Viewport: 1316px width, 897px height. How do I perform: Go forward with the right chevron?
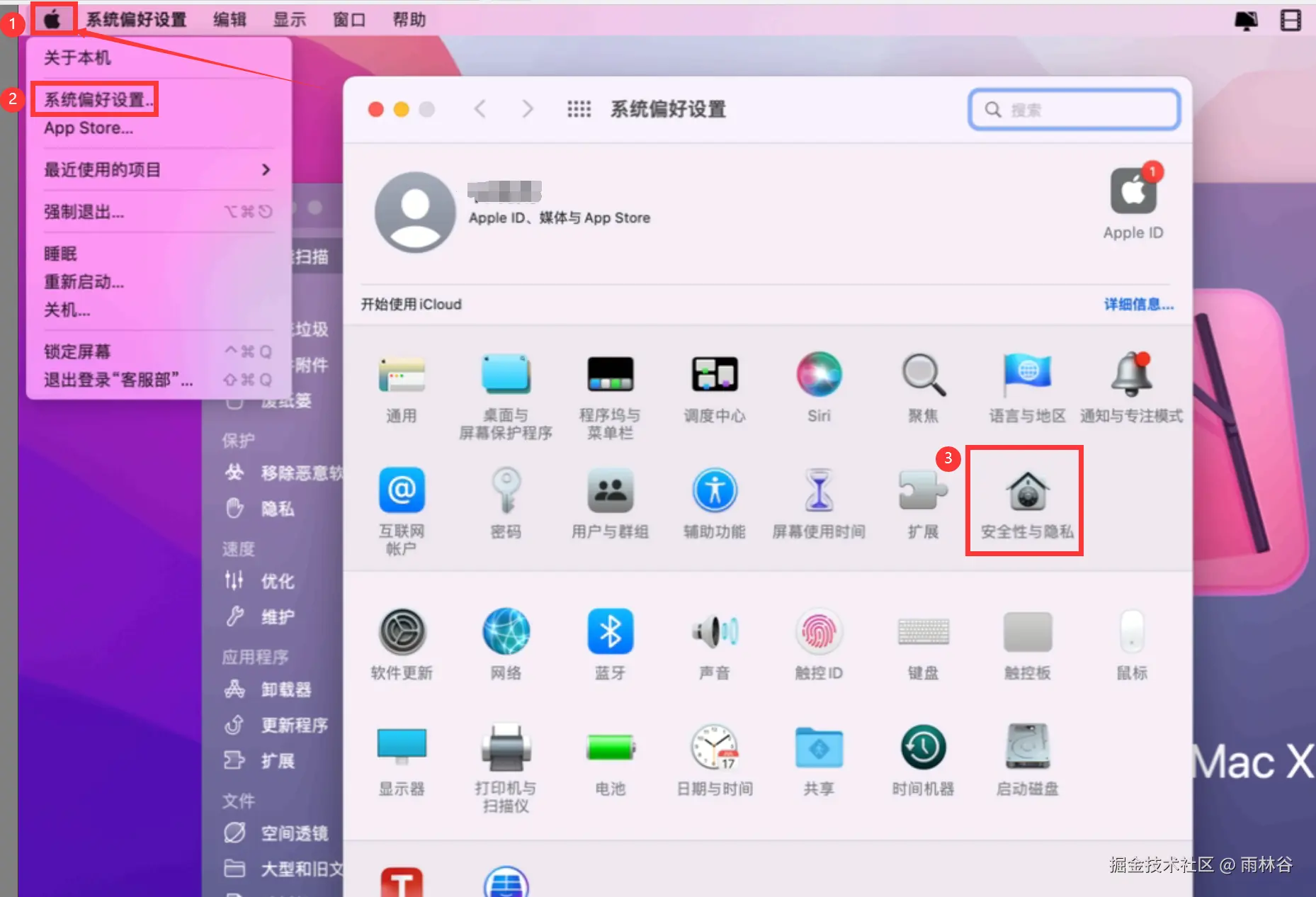click(527, 109)
